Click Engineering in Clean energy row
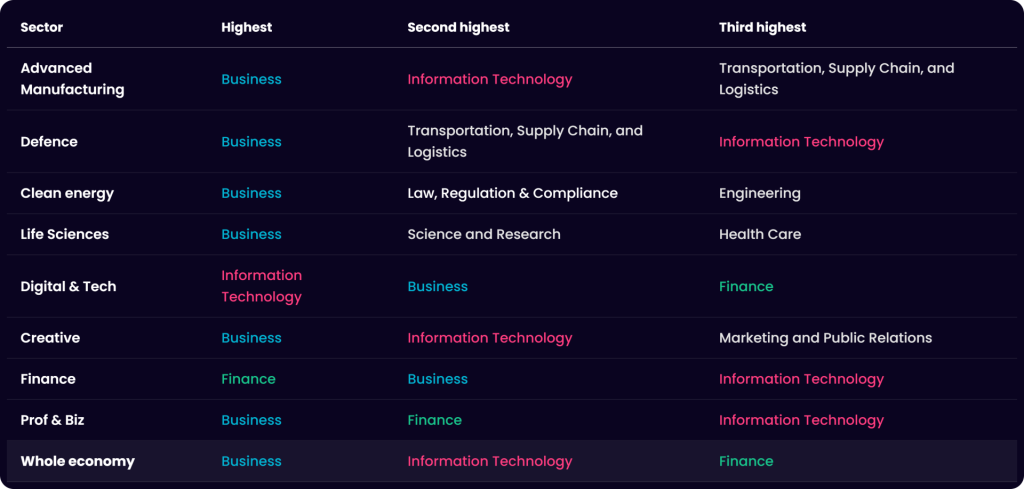The width and height of the screenshot is (1024, 489). (760, 193)
